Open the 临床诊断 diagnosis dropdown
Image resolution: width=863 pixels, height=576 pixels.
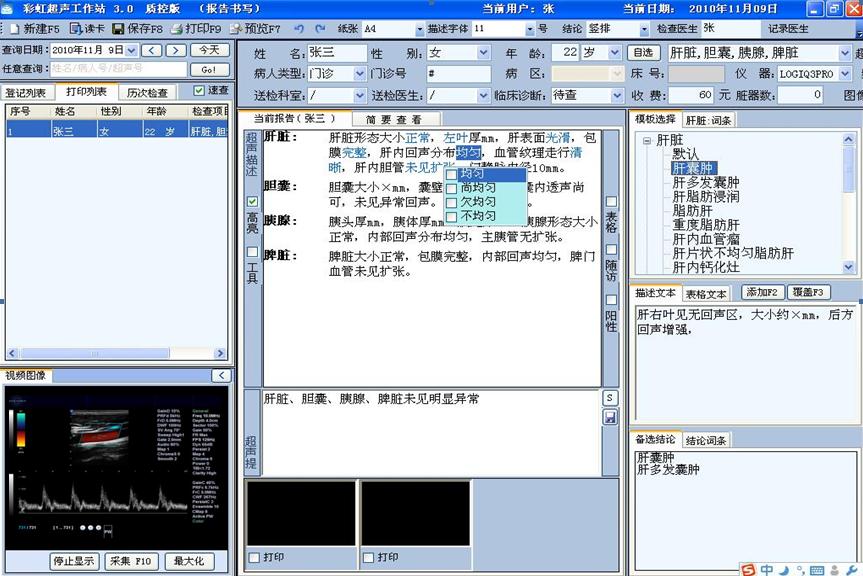[617, 96]
